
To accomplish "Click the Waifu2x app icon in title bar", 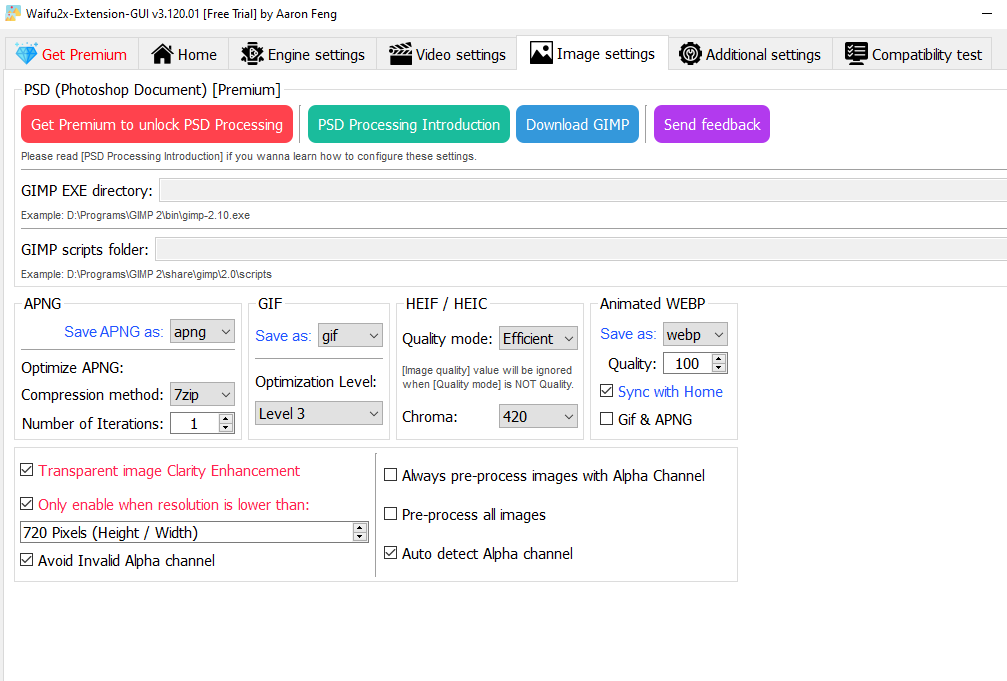I will tap(13, 13).
